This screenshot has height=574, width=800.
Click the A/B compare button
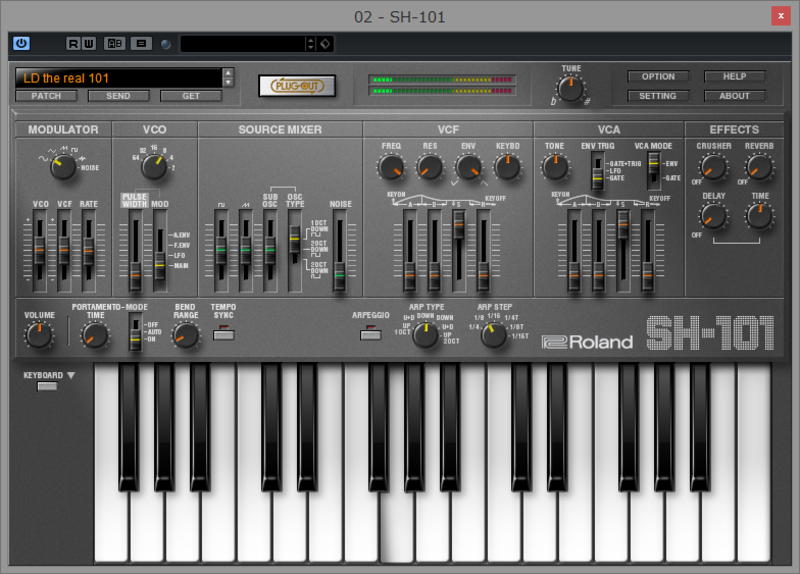click(x=115, y=44)
